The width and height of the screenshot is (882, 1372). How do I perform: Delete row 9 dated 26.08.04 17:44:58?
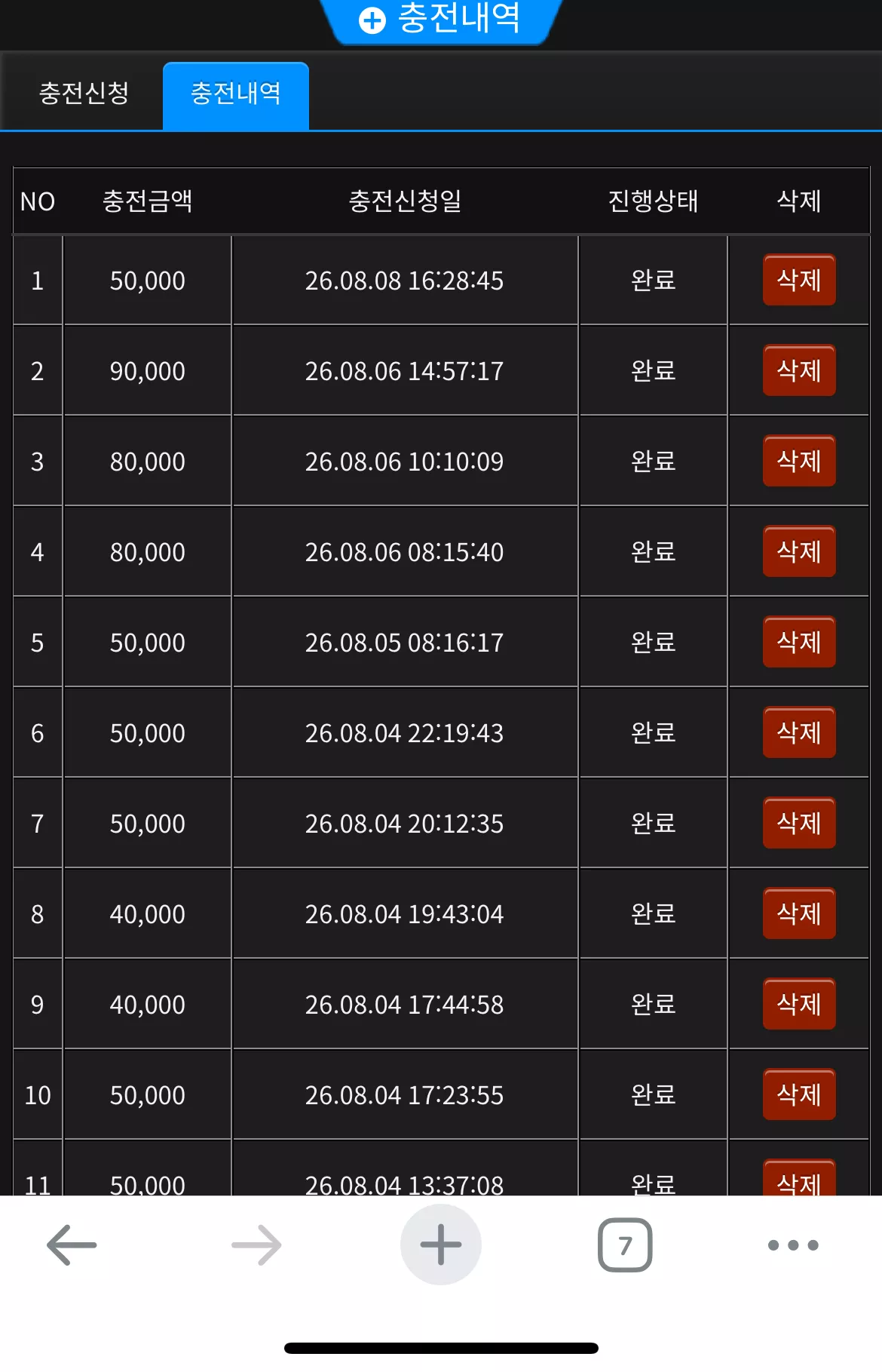pyautogui.click(x=799, y=1004)
